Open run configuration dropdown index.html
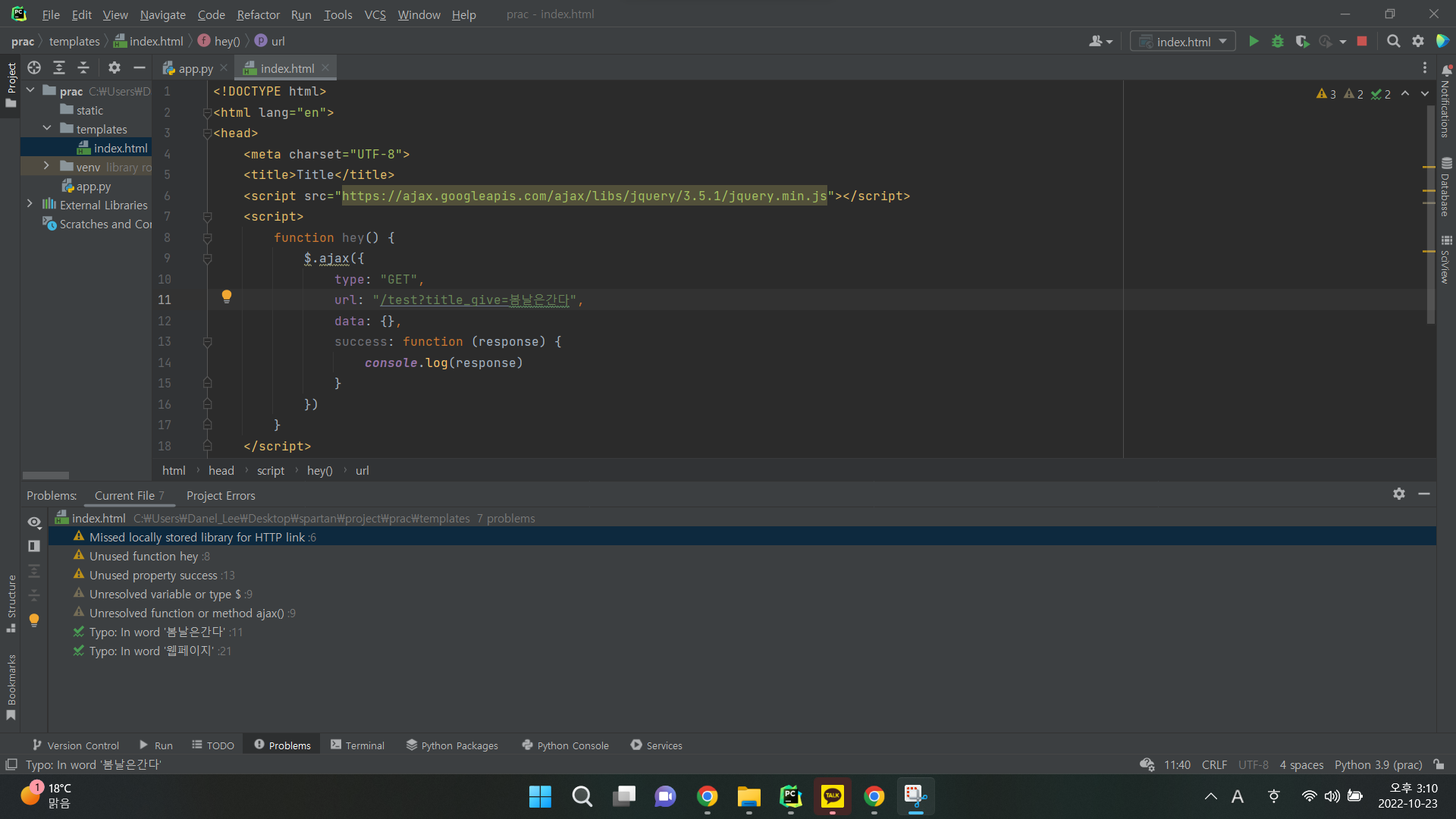The image size is (1456, 819). coord(1183,42)
